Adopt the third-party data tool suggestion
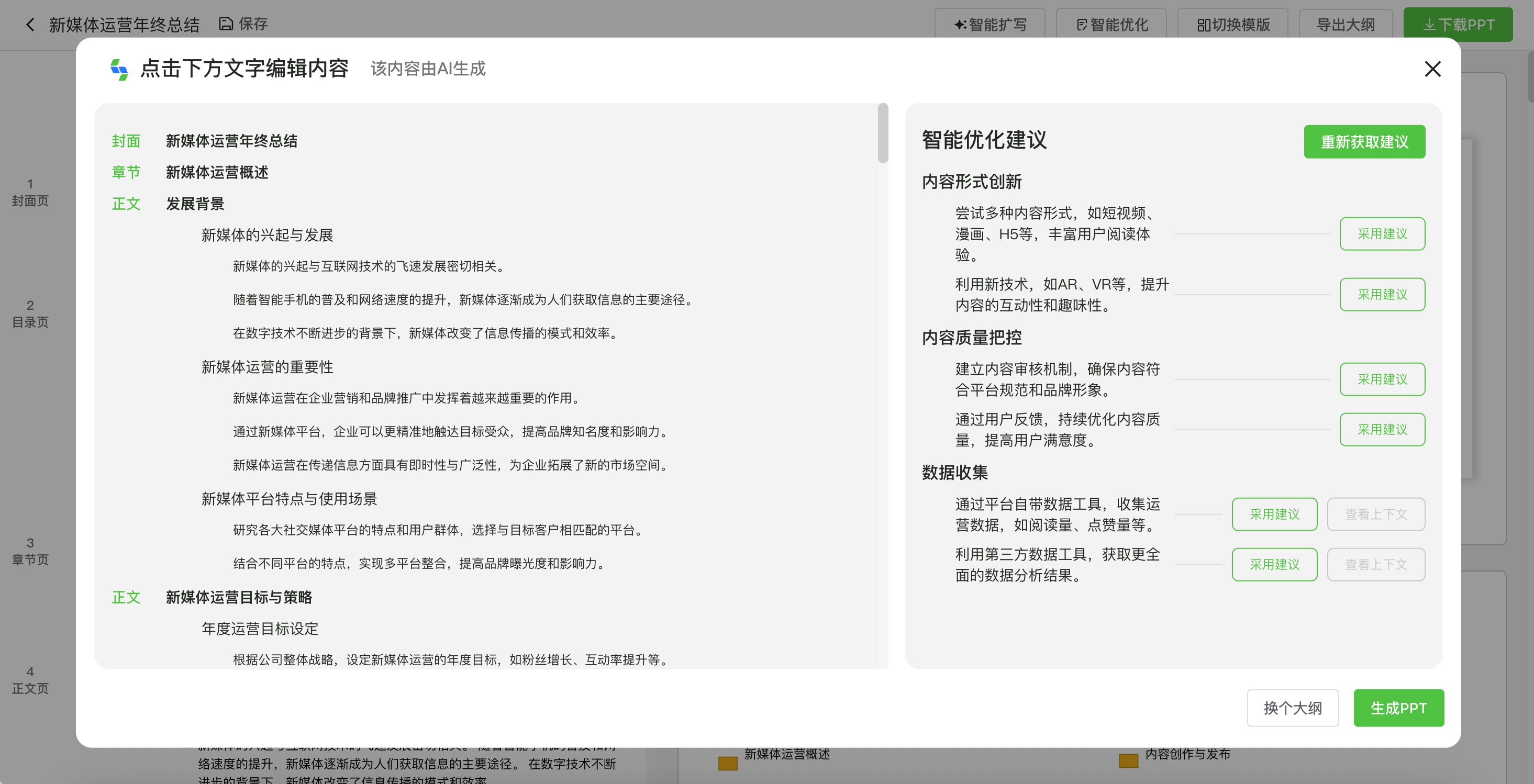Viewport: 1534px width, 784px height. coord(1274,564)
